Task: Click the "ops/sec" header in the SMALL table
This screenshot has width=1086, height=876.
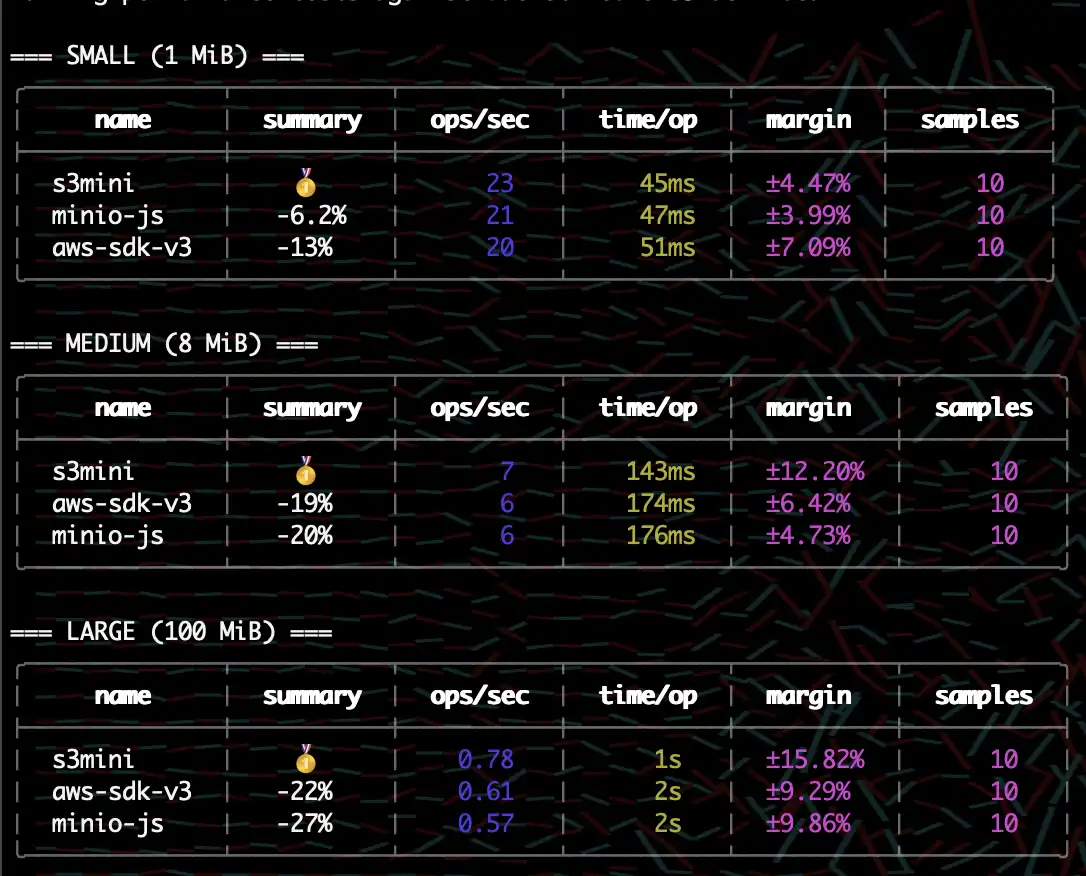Action: tap(479, 120)
